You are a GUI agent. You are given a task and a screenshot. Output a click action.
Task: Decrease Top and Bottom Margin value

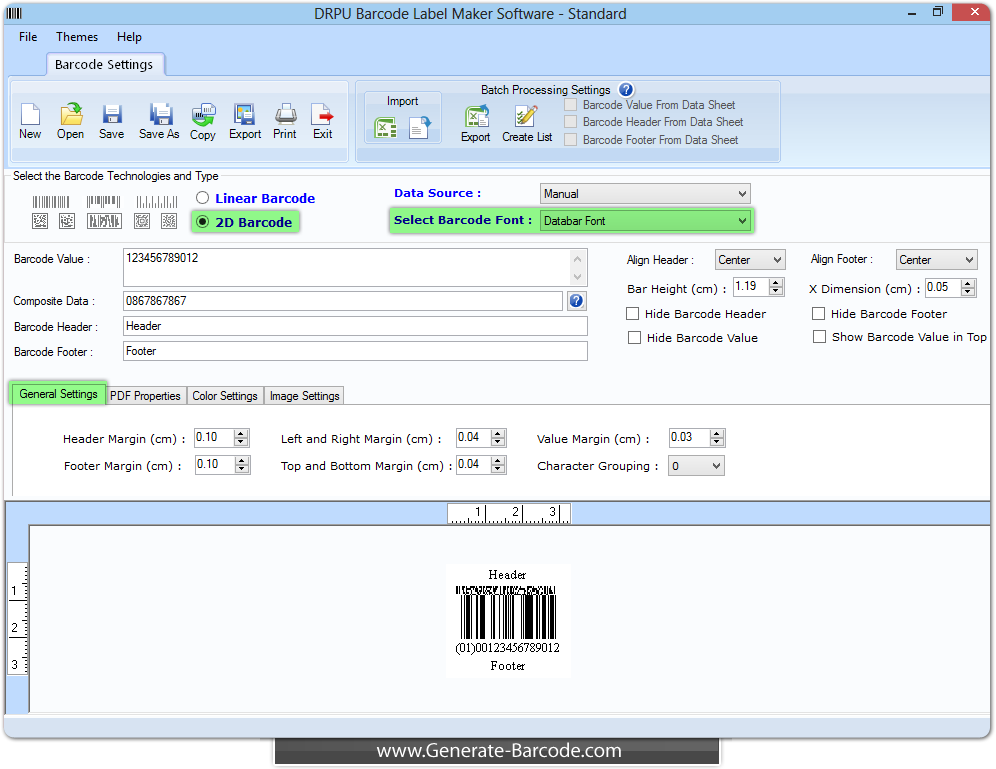point(499,469)
